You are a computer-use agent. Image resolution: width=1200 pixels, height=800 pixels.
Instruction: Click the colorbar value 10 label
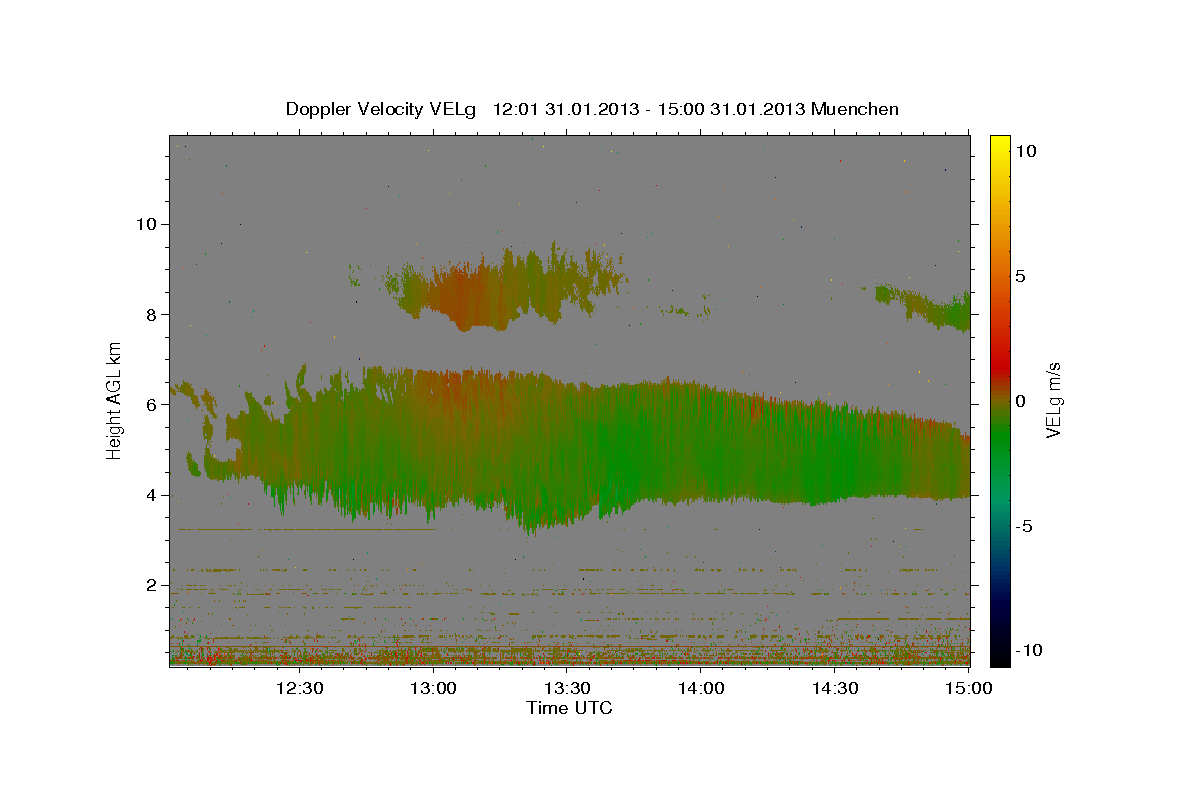tap(1026, 150)
